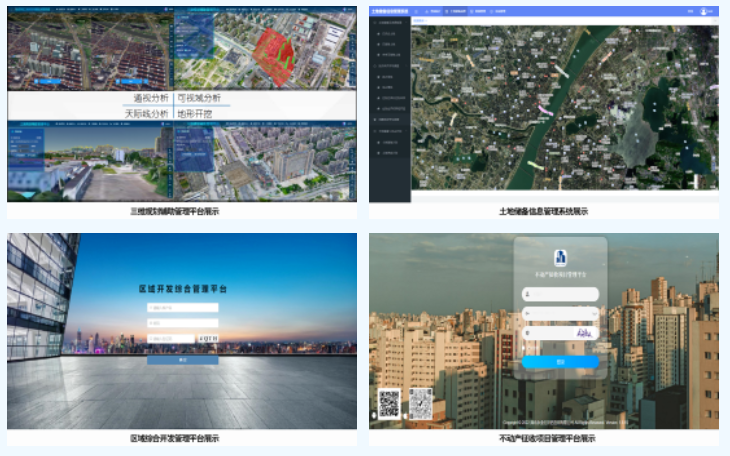Click the left QR code image

pos(390,403)
